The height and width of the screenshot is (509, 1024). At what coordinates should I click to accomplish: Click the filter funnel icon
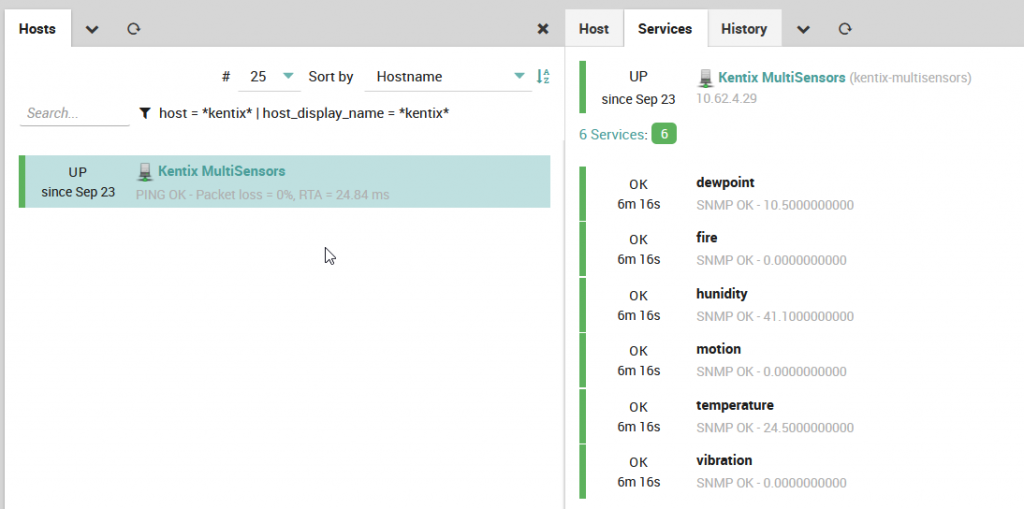coord(145,113)
